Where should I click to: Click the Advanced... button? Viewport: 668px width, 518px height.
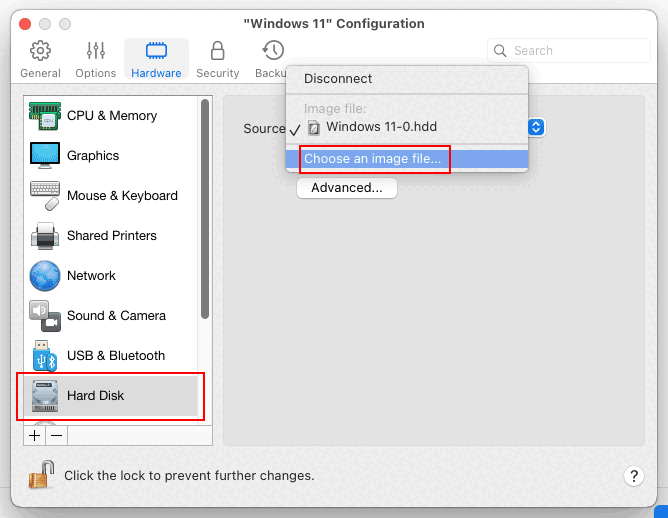[347, 188]
